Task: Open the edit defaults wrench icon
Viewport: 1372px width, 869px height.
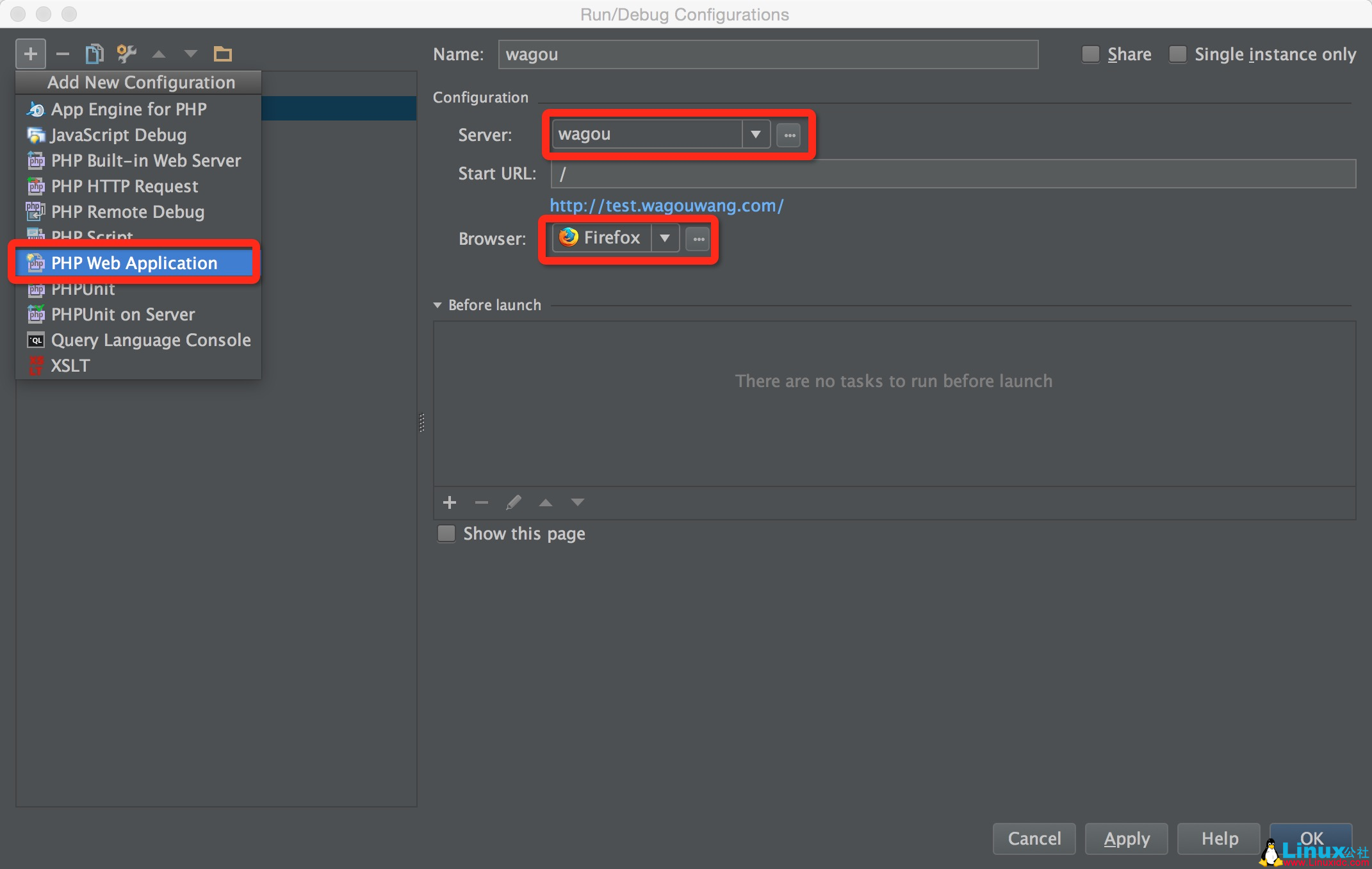Action: 126,54
